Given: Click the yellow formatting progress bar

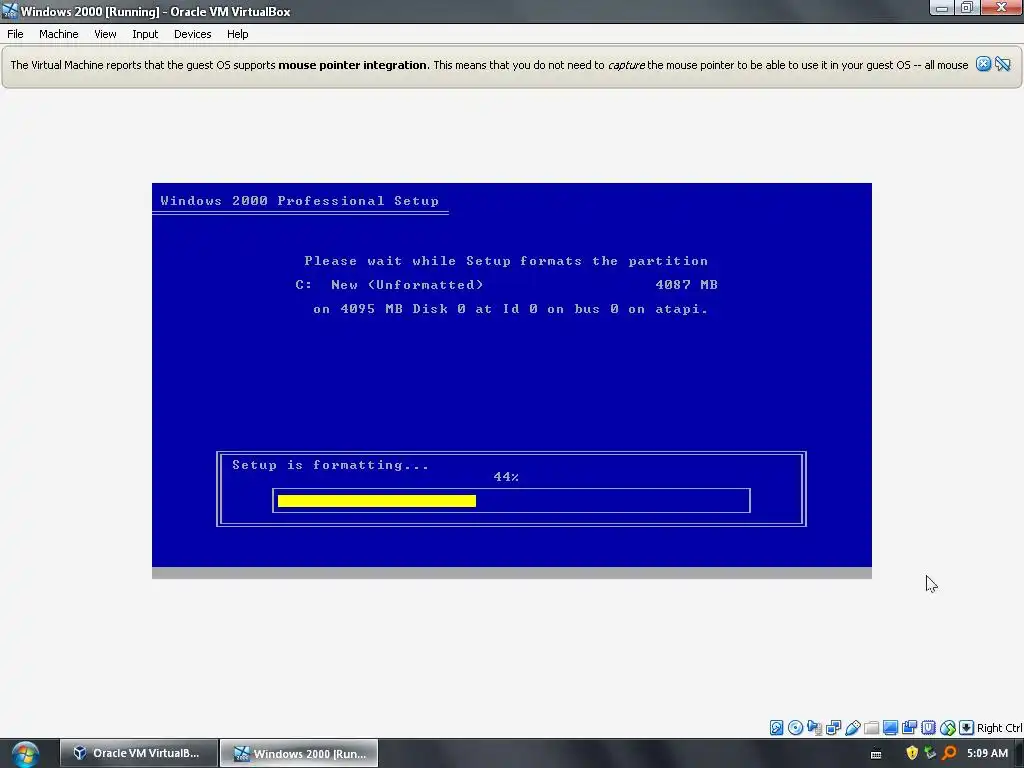Looking at the screenshot, I should [x=377, y=501].
